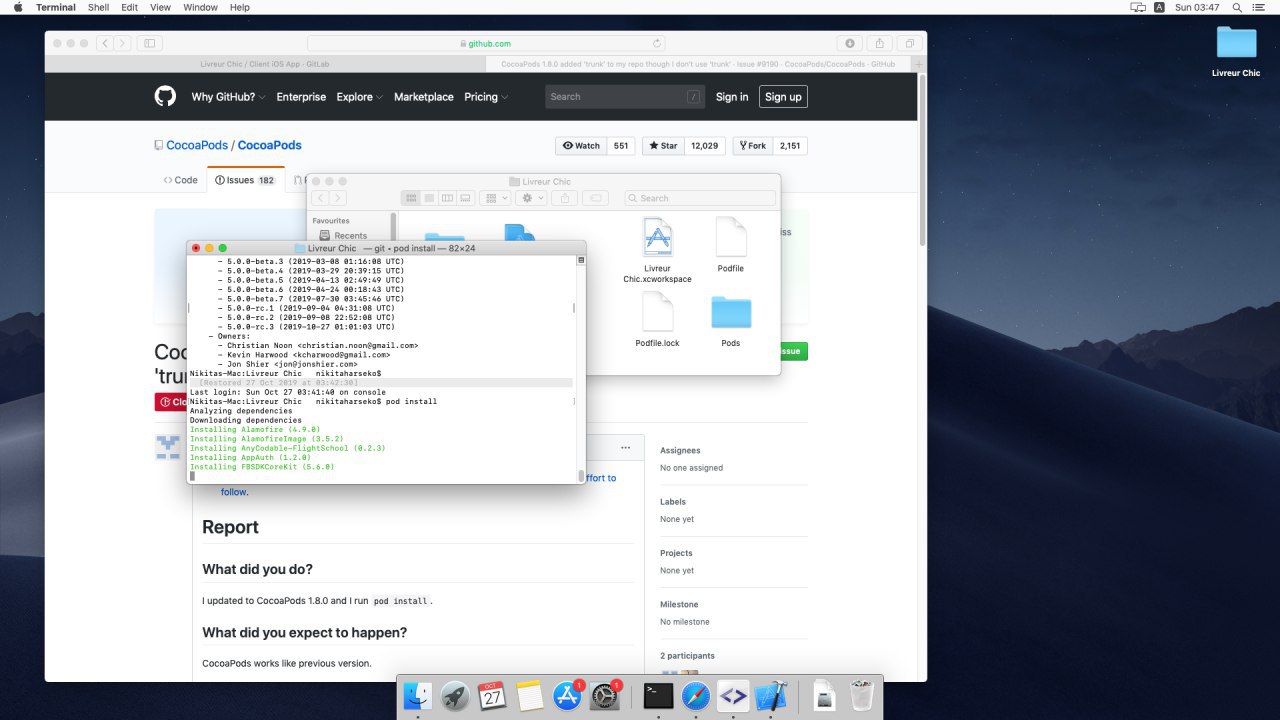Open a new Safari tab
The width and height of the screenshot is (1280, 720).
coord(919,63)
